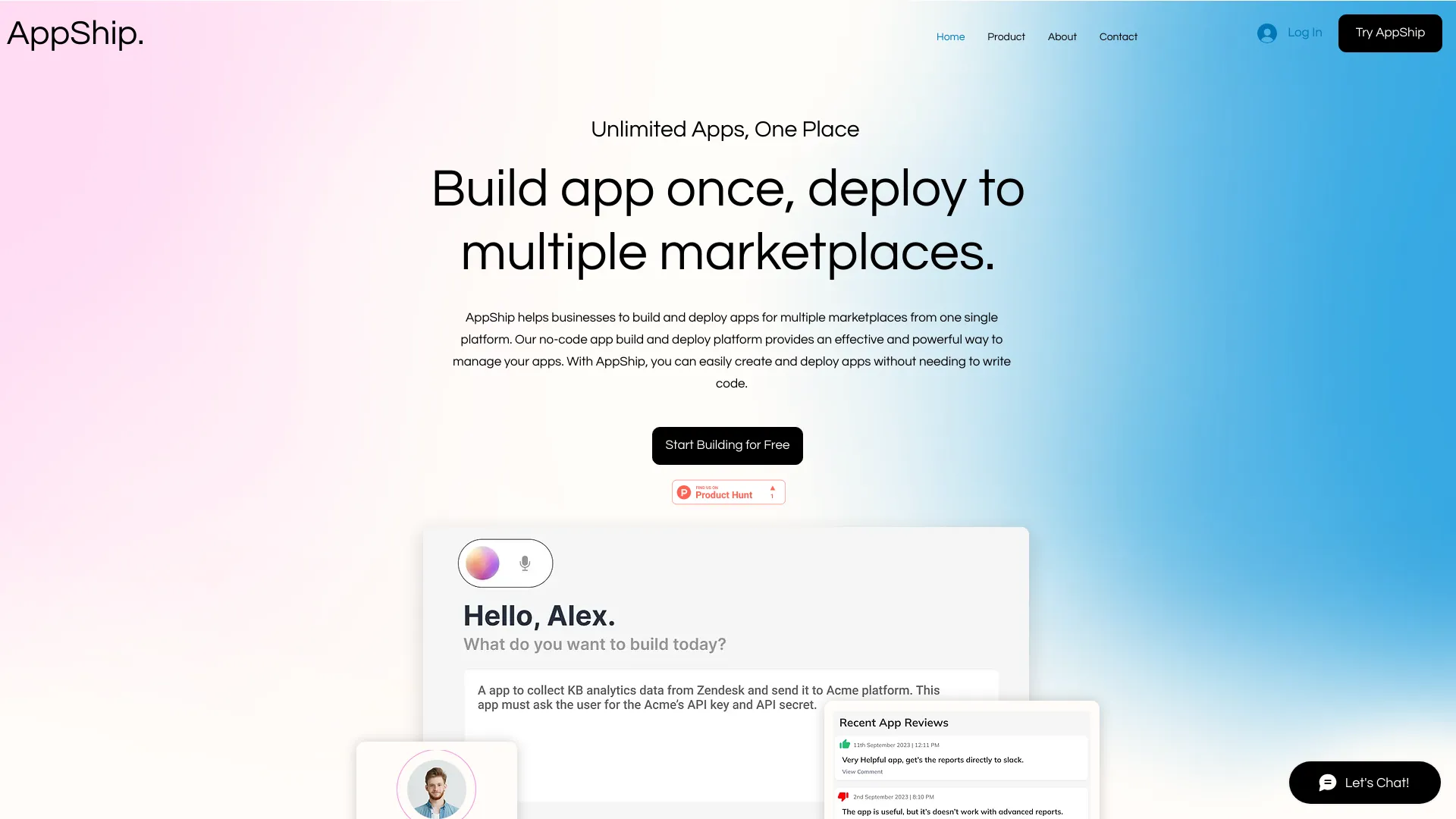The height and width of the screenshot is (819, 1456).
Task: Click Try AppShip call-to-action
Action: tap(1390, 32)
